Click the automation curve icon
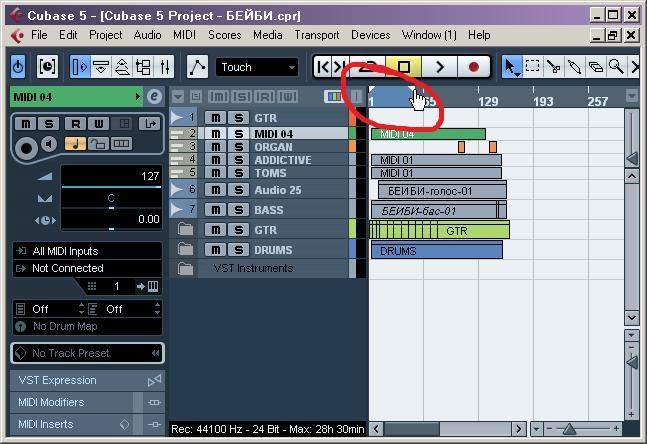This screenshot has height=444, width=647. point(197,66)
